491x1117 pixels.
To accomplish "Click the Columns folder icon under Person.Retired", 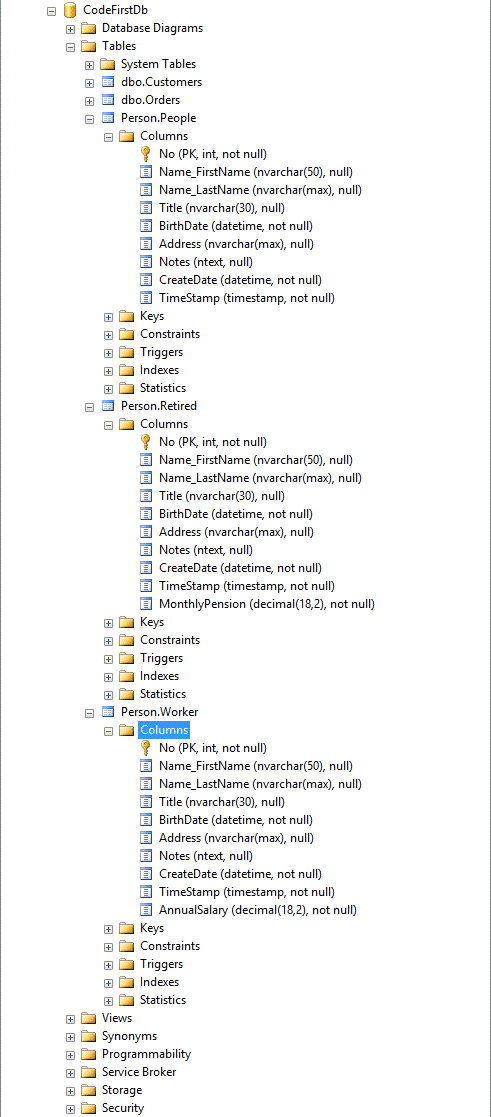I will pos(127,424).
